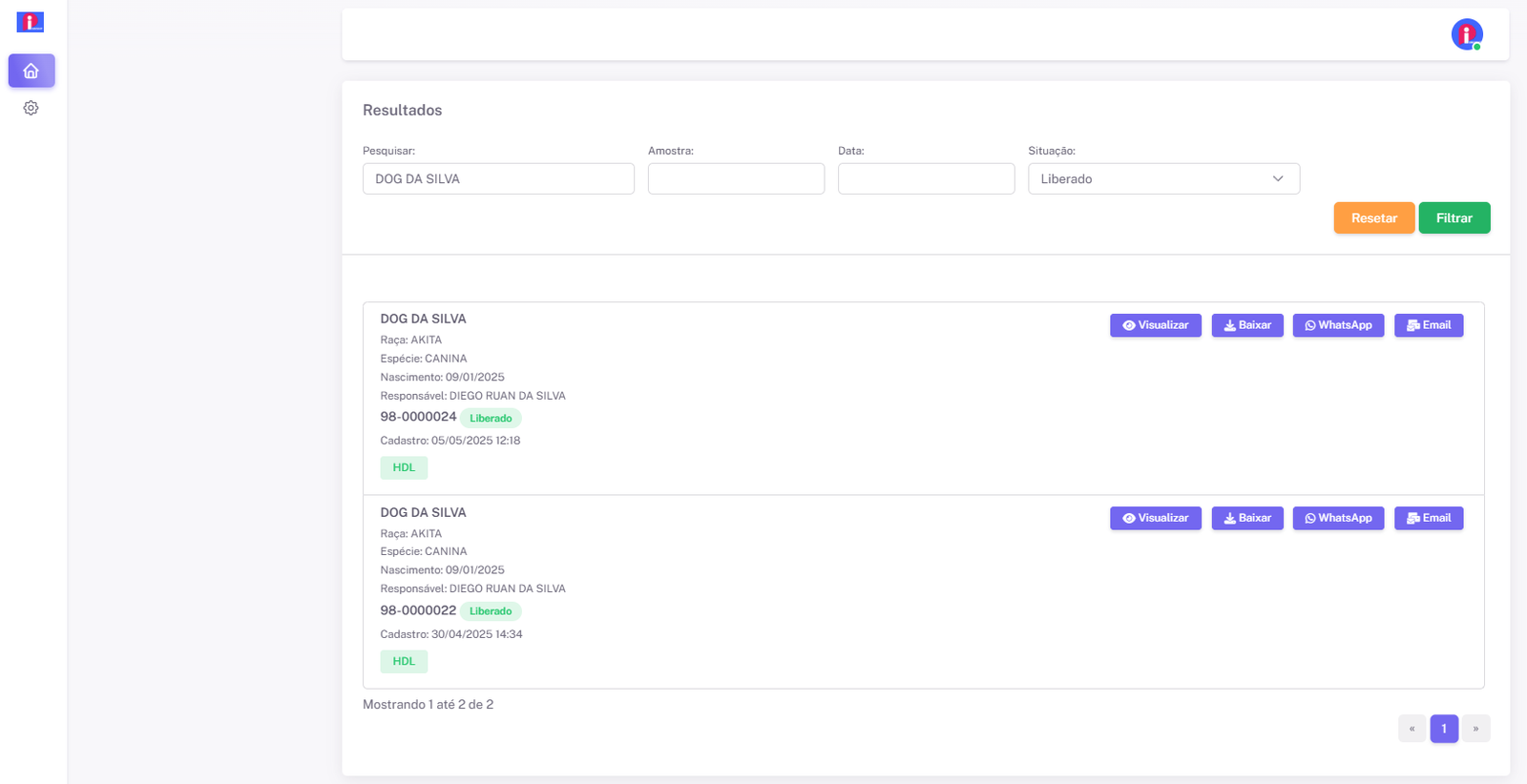This screenshot has width=1527, height=784.
Task: Send sample 98-0000024 result via WhatsApp
Action: 1337,325
